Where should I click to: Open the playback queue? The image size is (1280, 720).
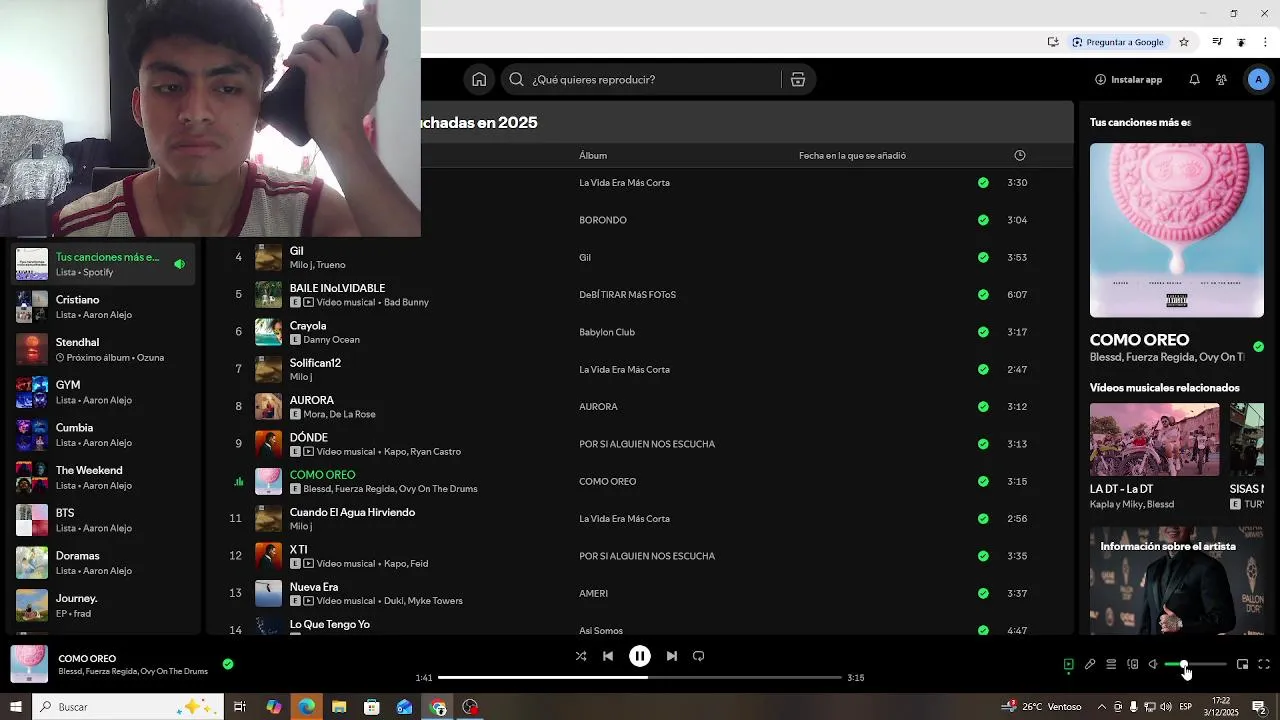[x=1111, y=664]
